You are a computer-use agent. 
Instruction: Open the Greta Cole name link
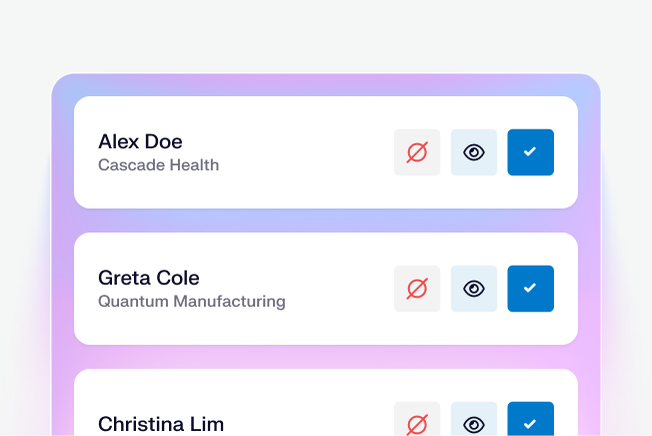[148, 277]
